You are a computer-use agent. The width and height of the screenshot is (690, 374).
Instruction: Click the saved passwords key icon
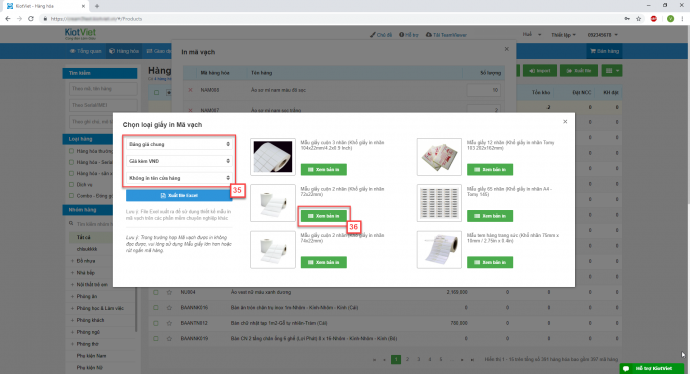[627, 18]
